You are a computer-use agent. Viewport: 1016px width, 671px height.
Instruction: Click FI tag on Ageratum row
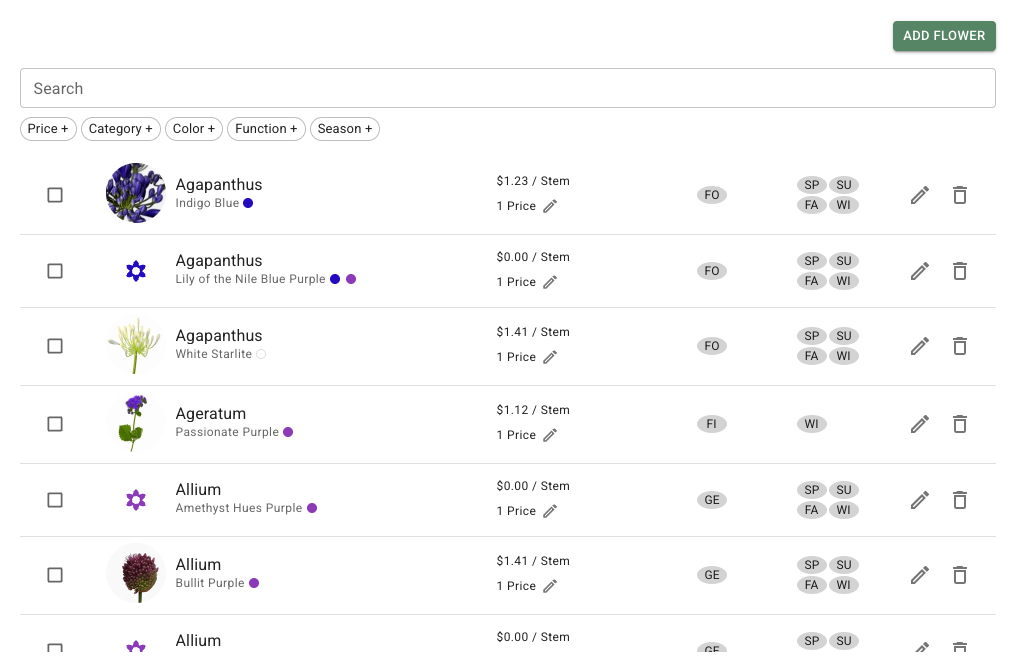(711, 424)
